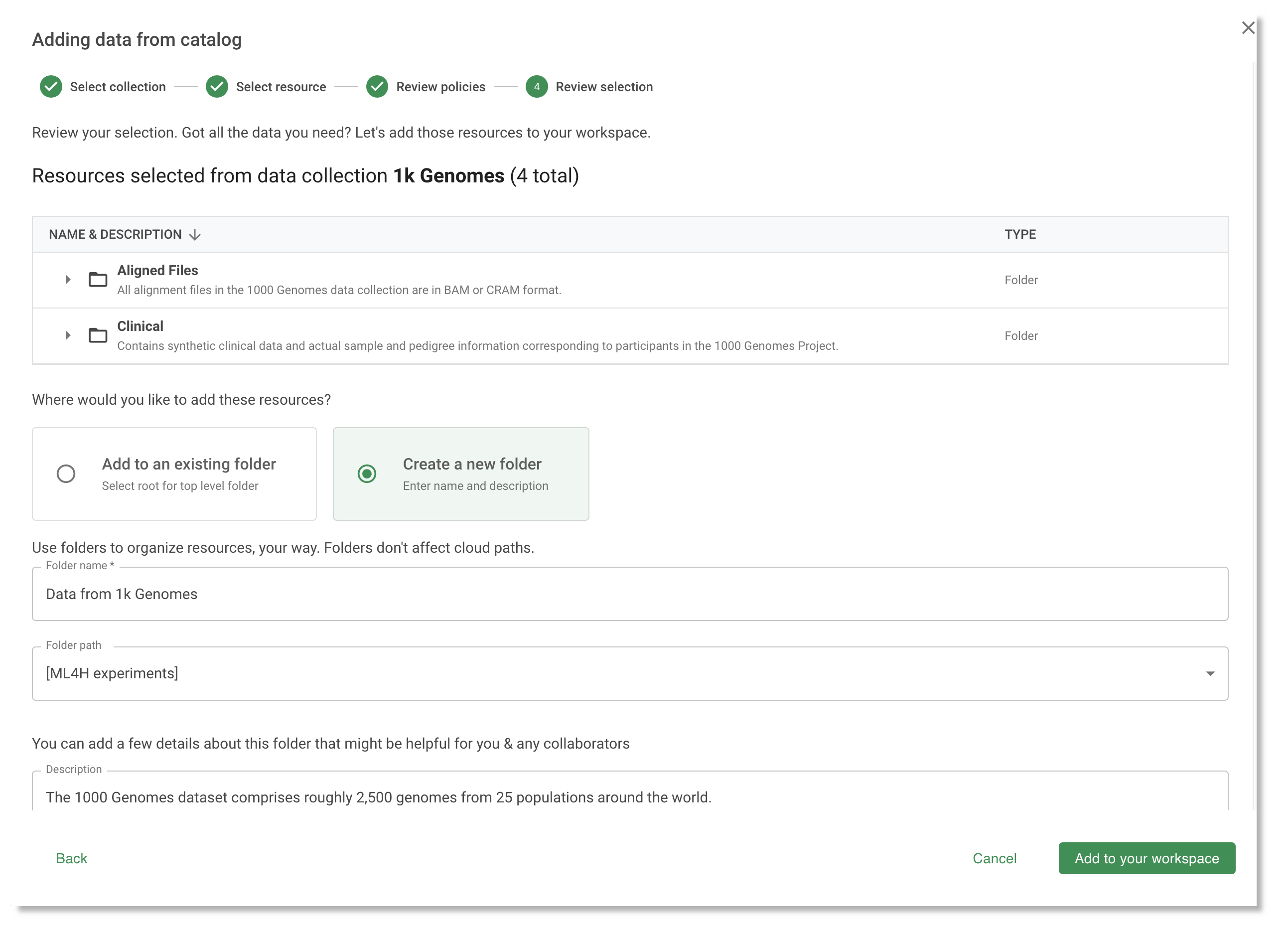Click the Cancel button

[x=995, y=858]
